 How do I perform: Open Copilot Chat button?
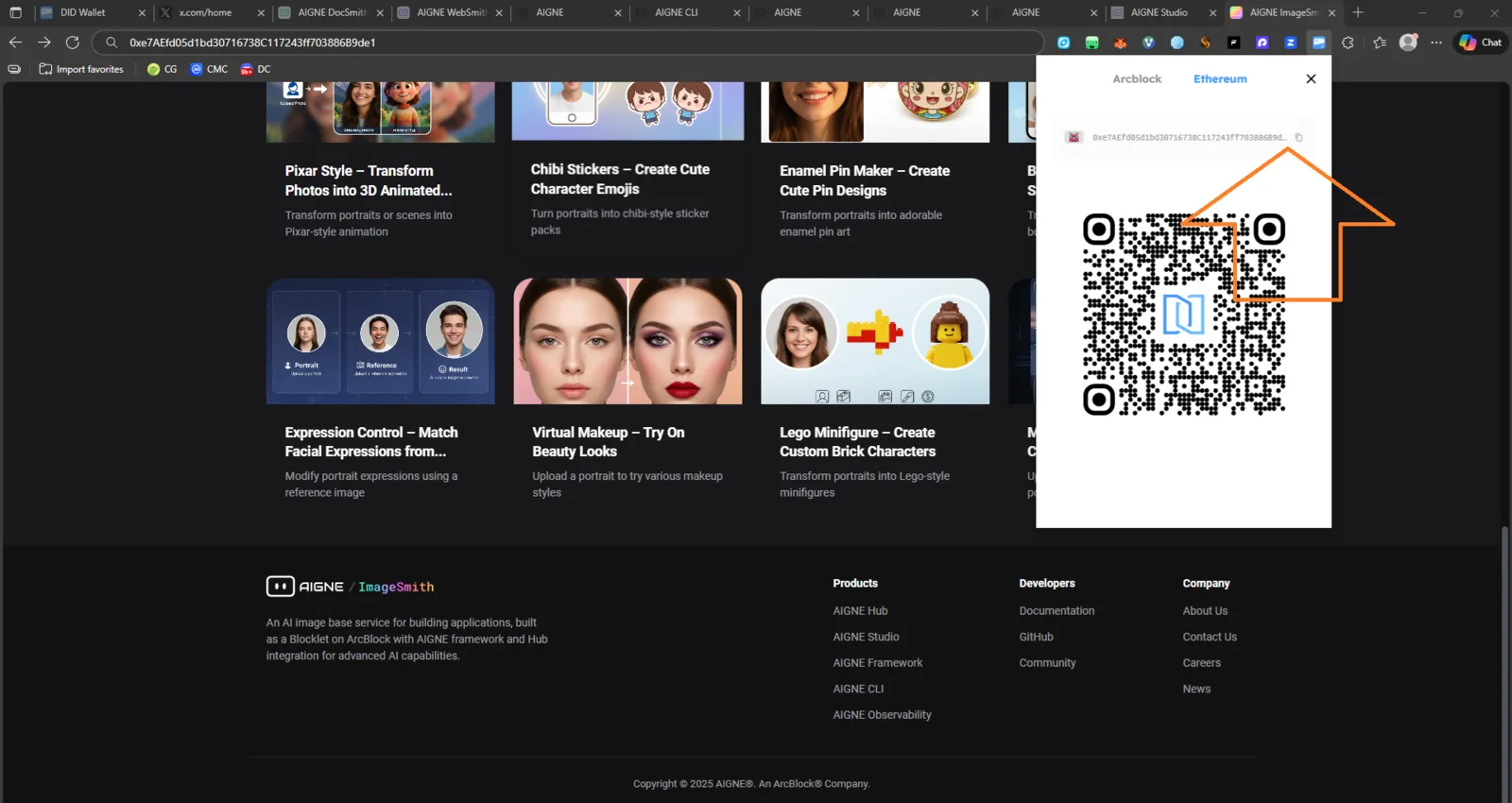(1480, 43)
